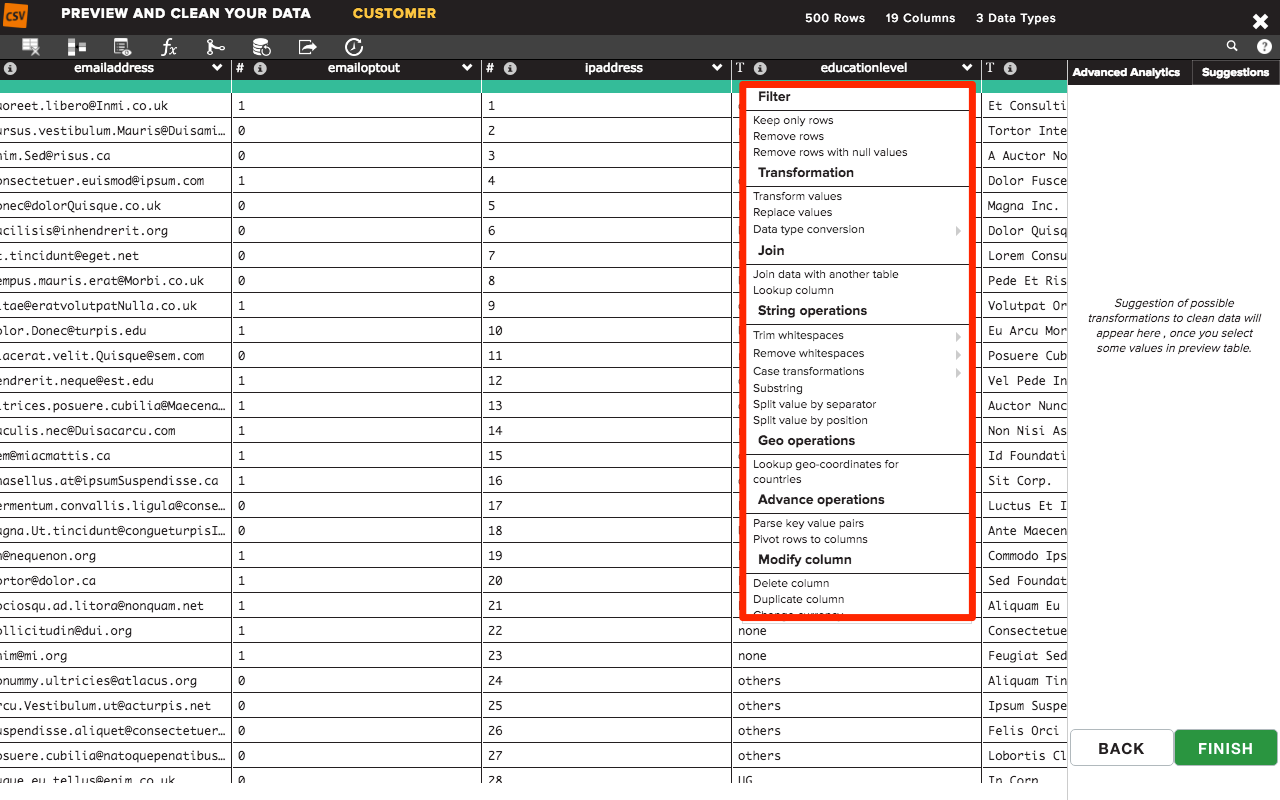Open emailaddress column dropdown arrow

[x=217, y=69]
